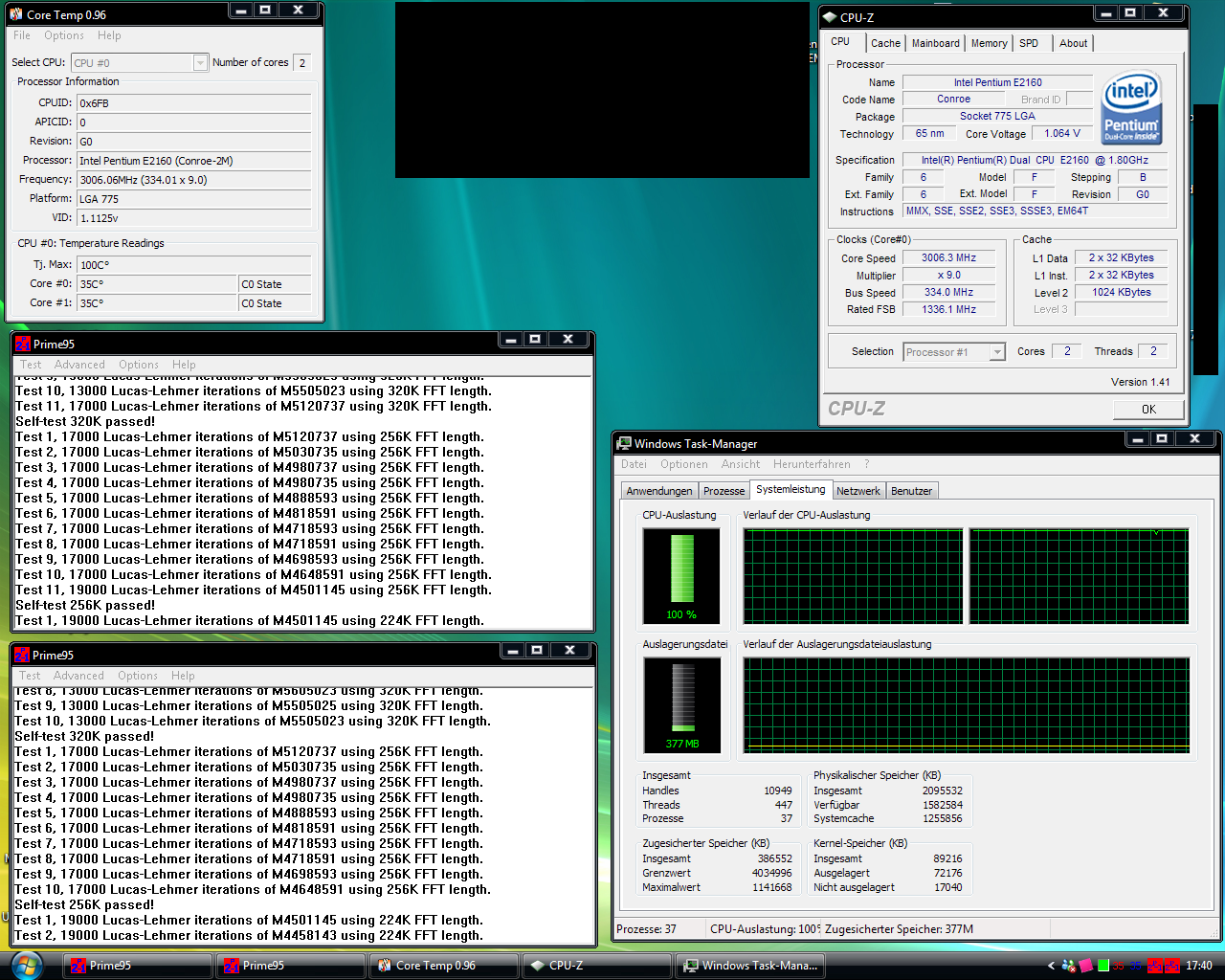
Task: Open Datei menu in Task-Manager
Action: click(x=634, y=464)
